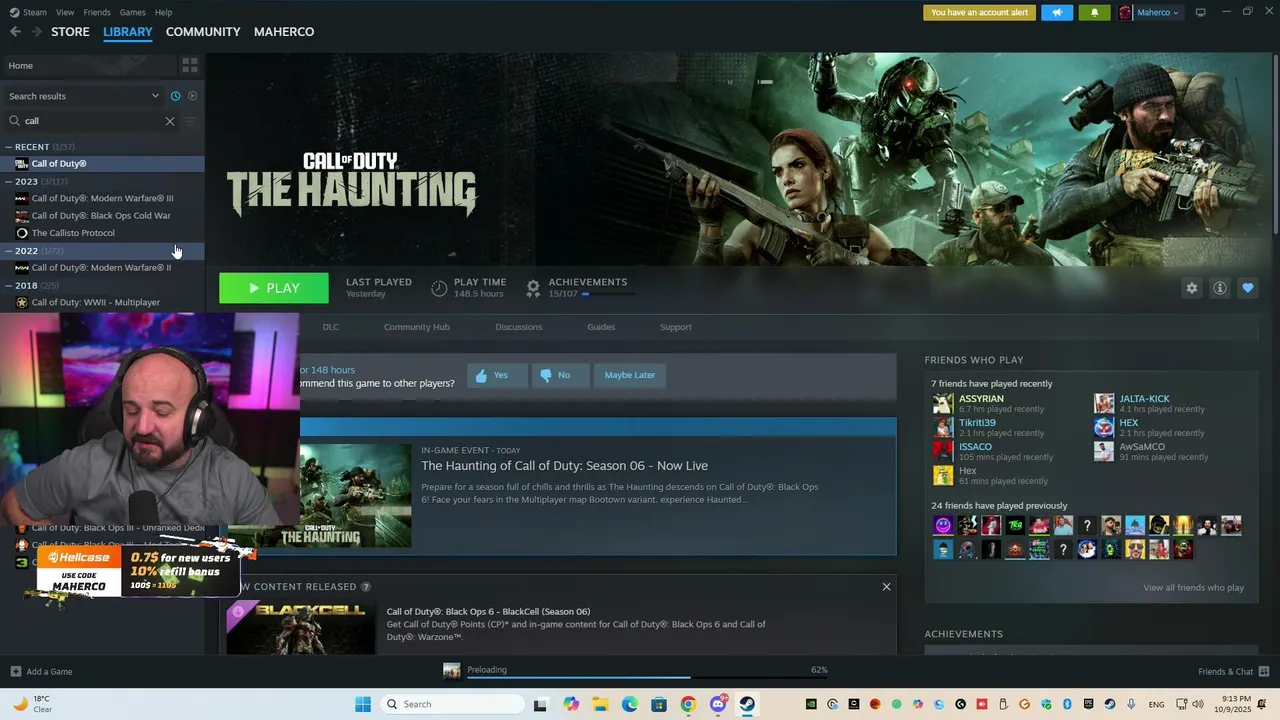
Task: Open the green notifications bell
Action: coord(1094,12)
